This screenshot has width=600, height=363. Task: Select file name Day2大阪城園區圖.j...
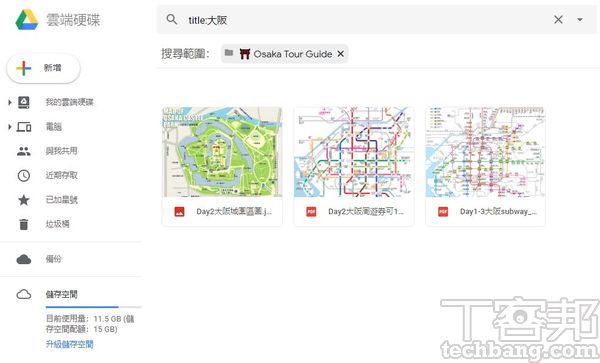tap(234, 212)
